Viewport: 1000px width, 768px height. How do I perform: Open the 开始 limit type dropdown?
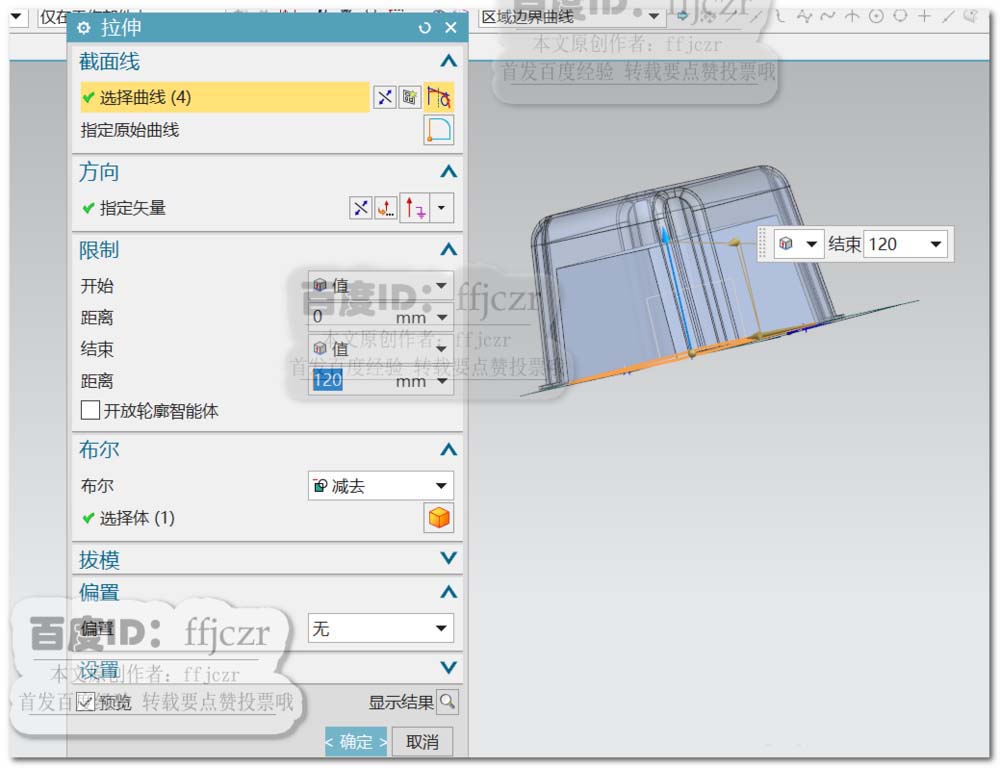click(x=381, y=285)
